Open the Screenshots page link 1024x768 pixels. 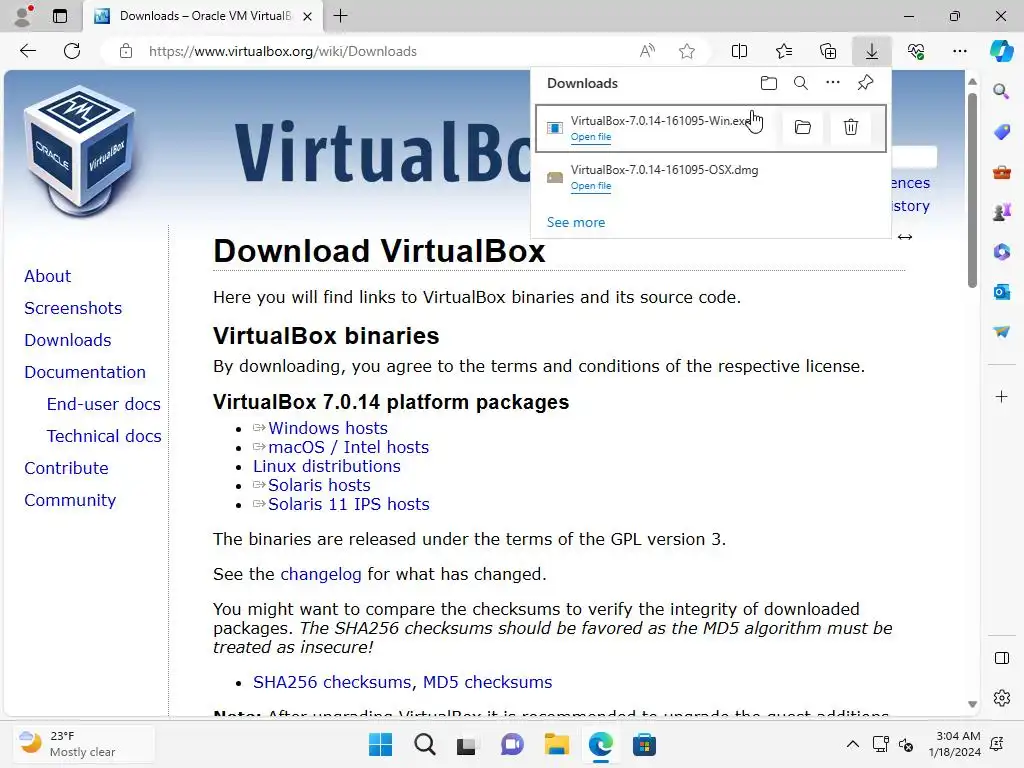[x=73, y=308]
